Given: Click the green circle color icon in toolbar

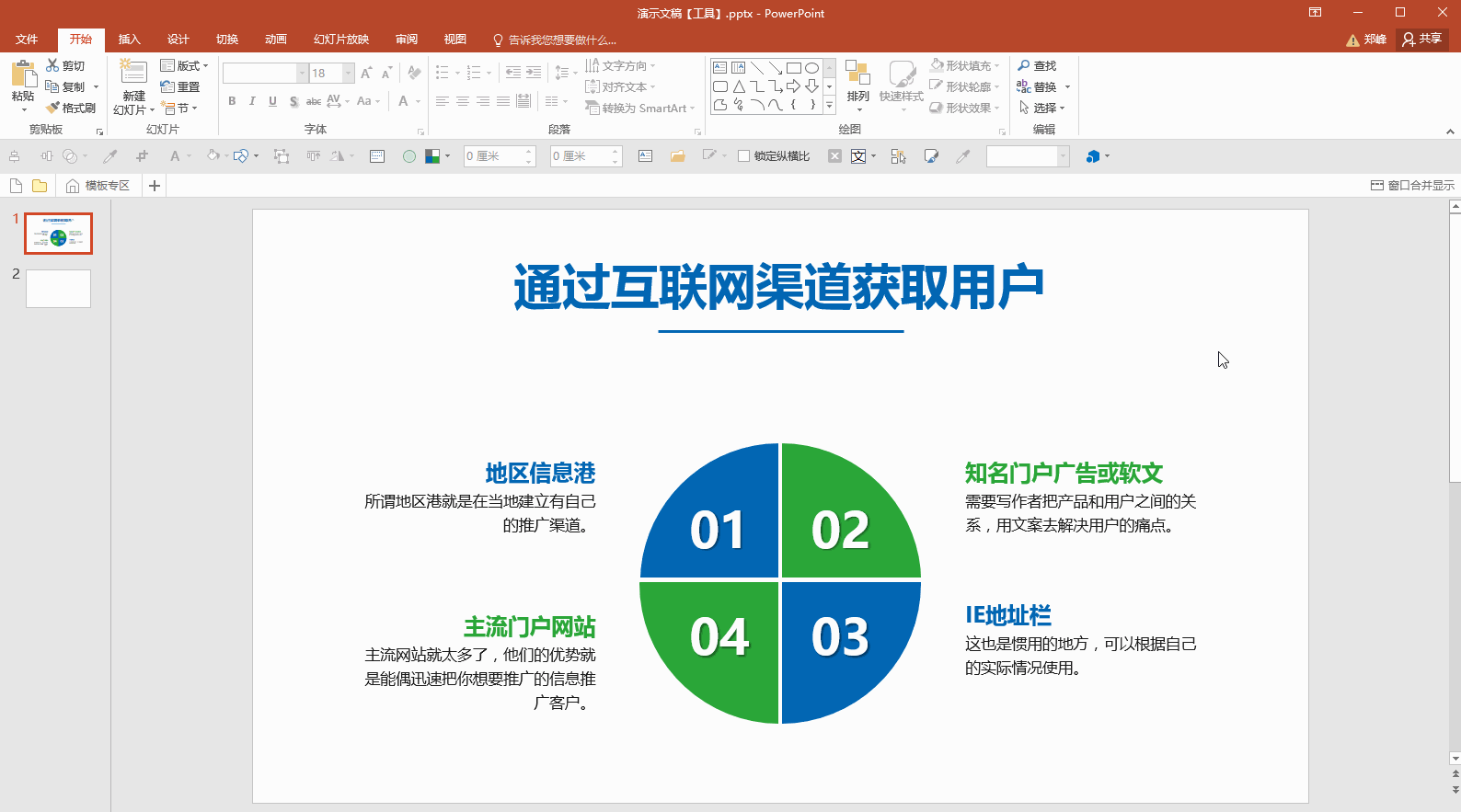Looking at the screenshot, I should (x=409, y=156).
